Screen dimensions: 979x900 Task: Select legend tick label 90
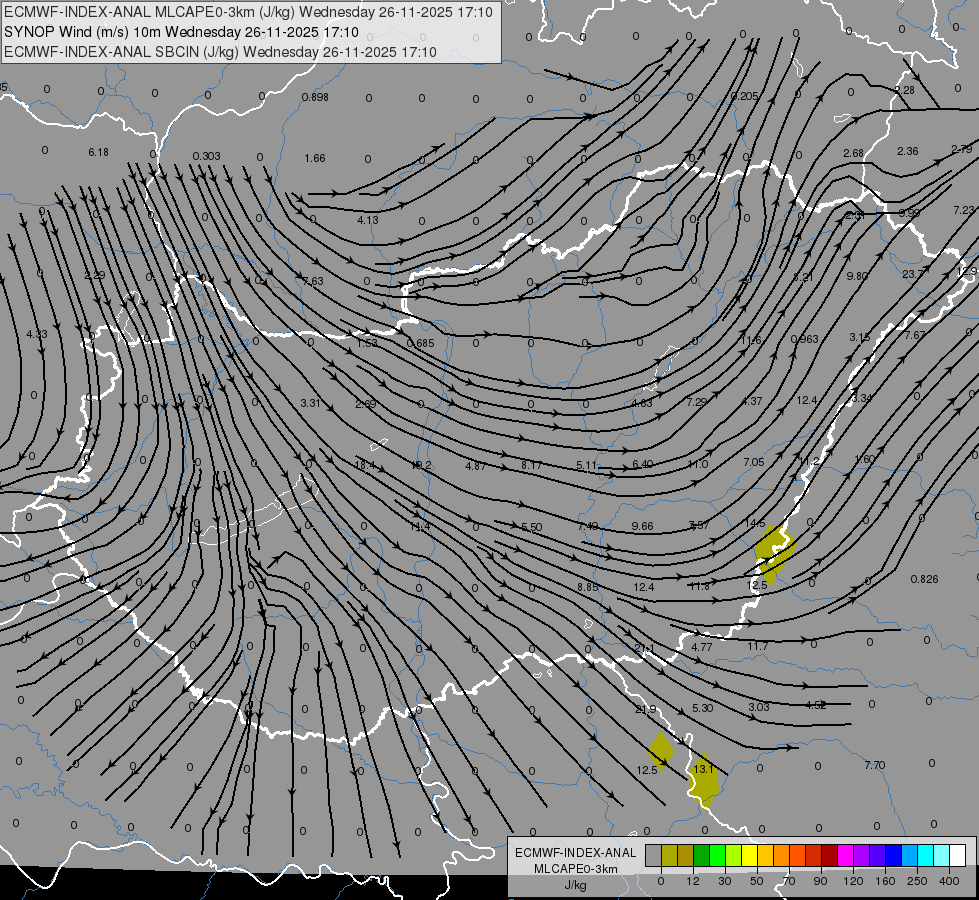pyautogui.click(x=820, y=881)
